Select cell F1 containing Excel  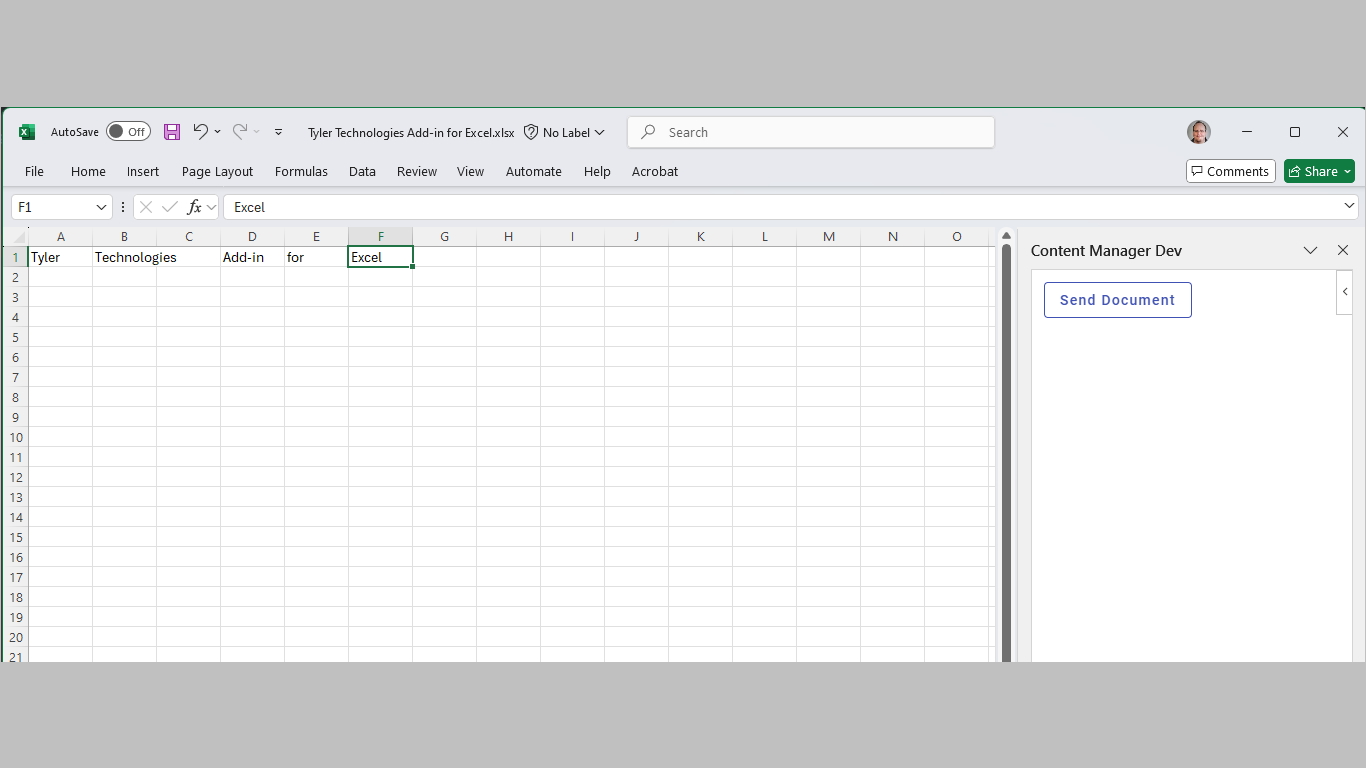(380, 257)
